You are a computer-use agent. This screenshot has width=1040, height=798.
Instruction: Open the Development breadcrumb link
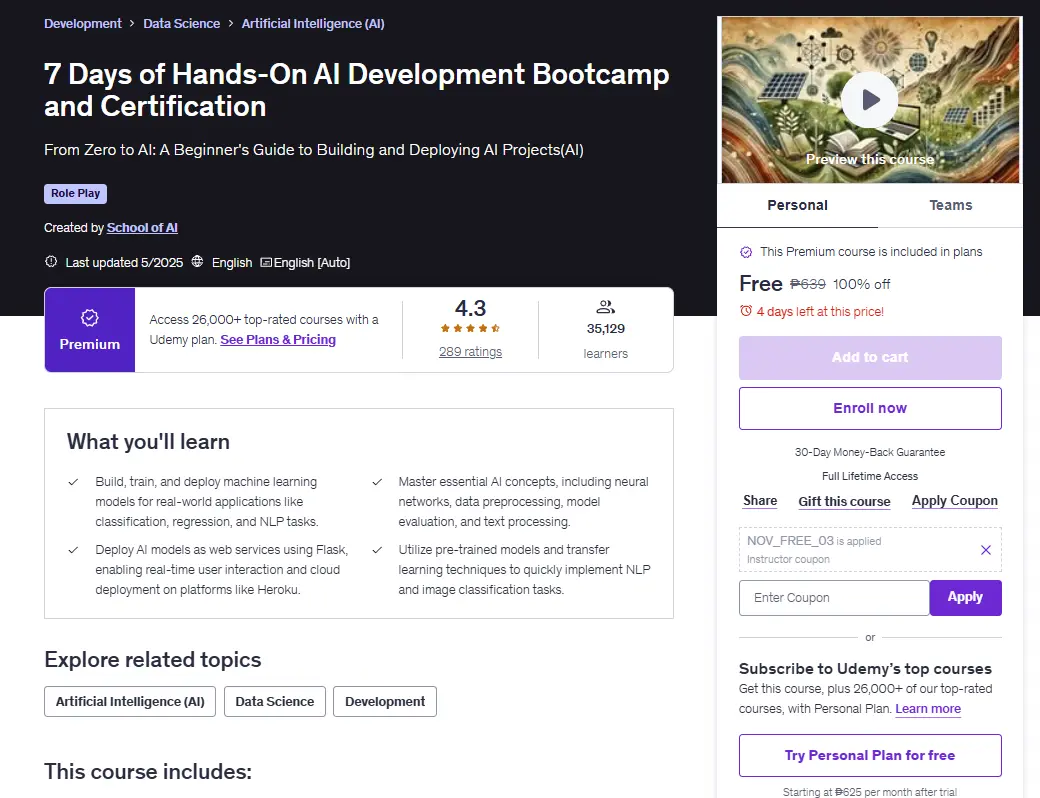coord(83,23)
